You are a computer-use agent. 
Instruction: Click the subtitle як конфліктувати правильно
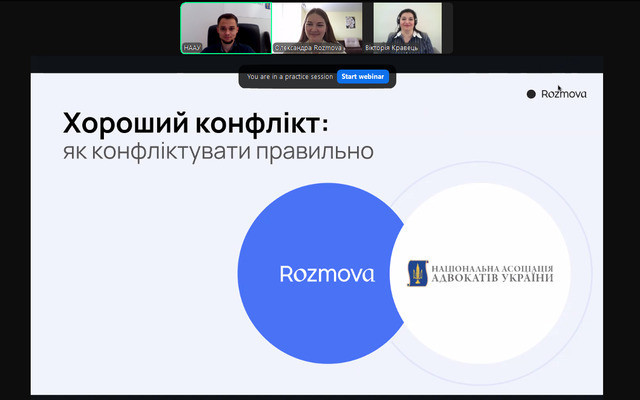218,152
